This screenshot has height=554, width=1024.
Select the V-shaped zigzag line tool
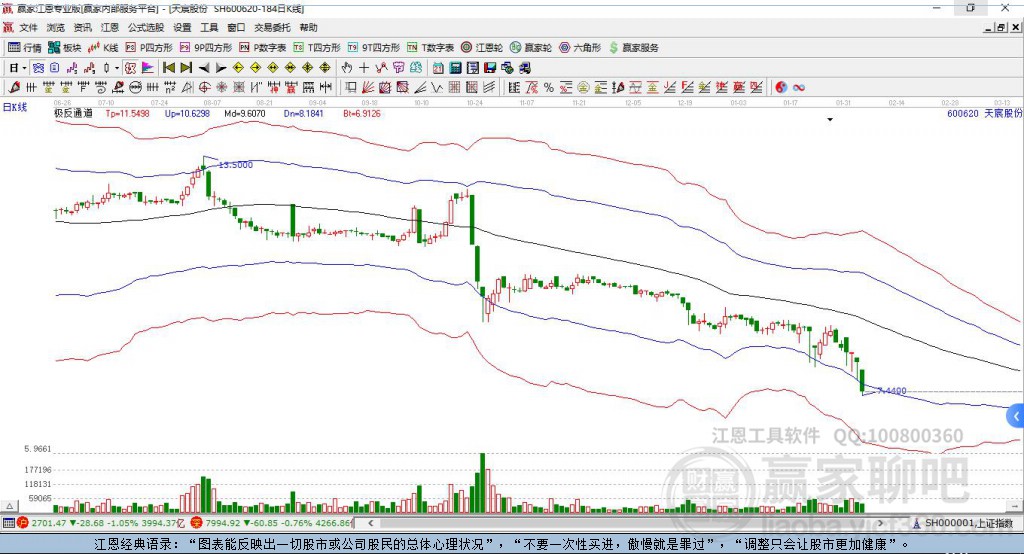[x=436, y=87]
